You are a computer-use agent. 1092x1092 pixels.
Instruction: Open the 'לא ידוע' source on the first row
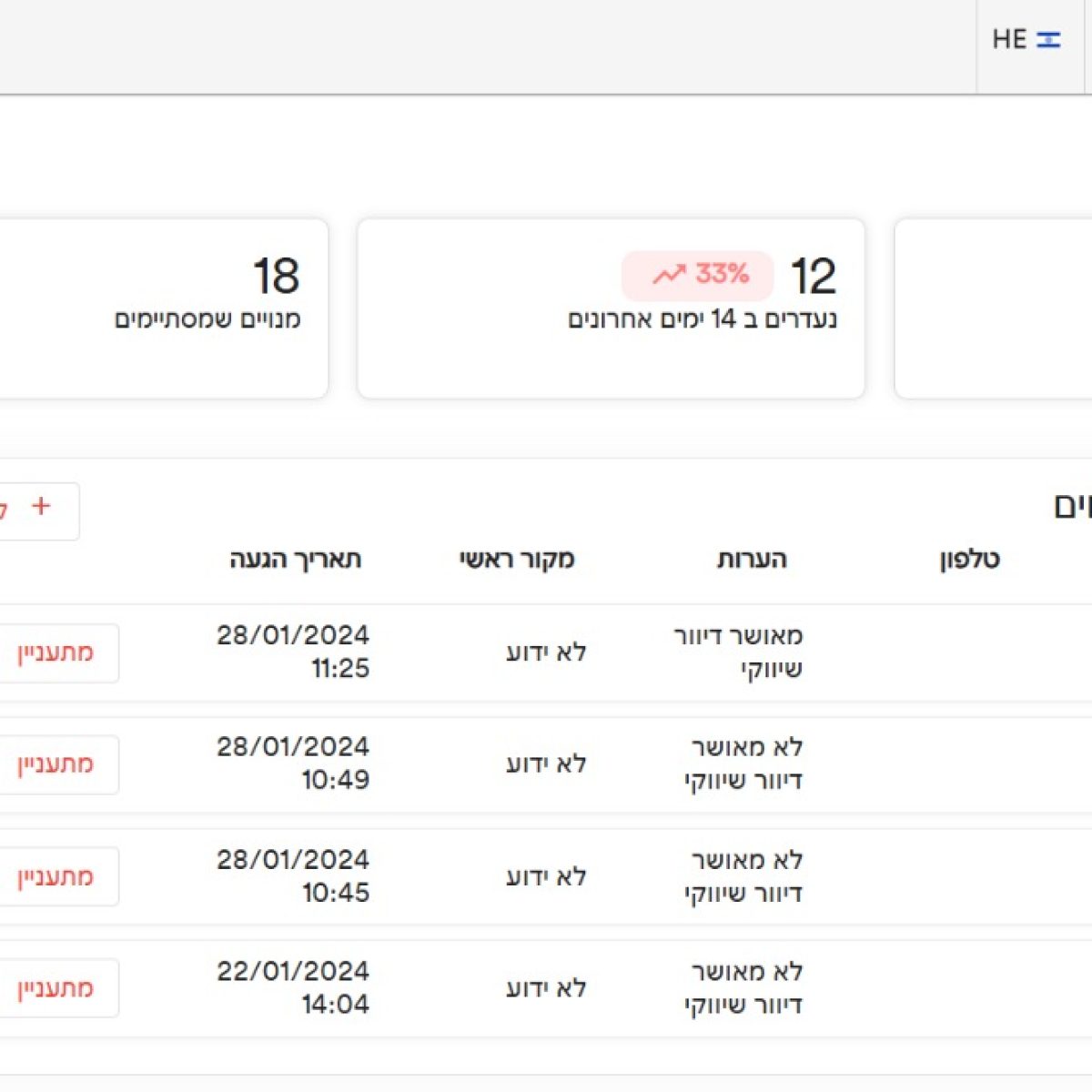(x=548, y=652)
